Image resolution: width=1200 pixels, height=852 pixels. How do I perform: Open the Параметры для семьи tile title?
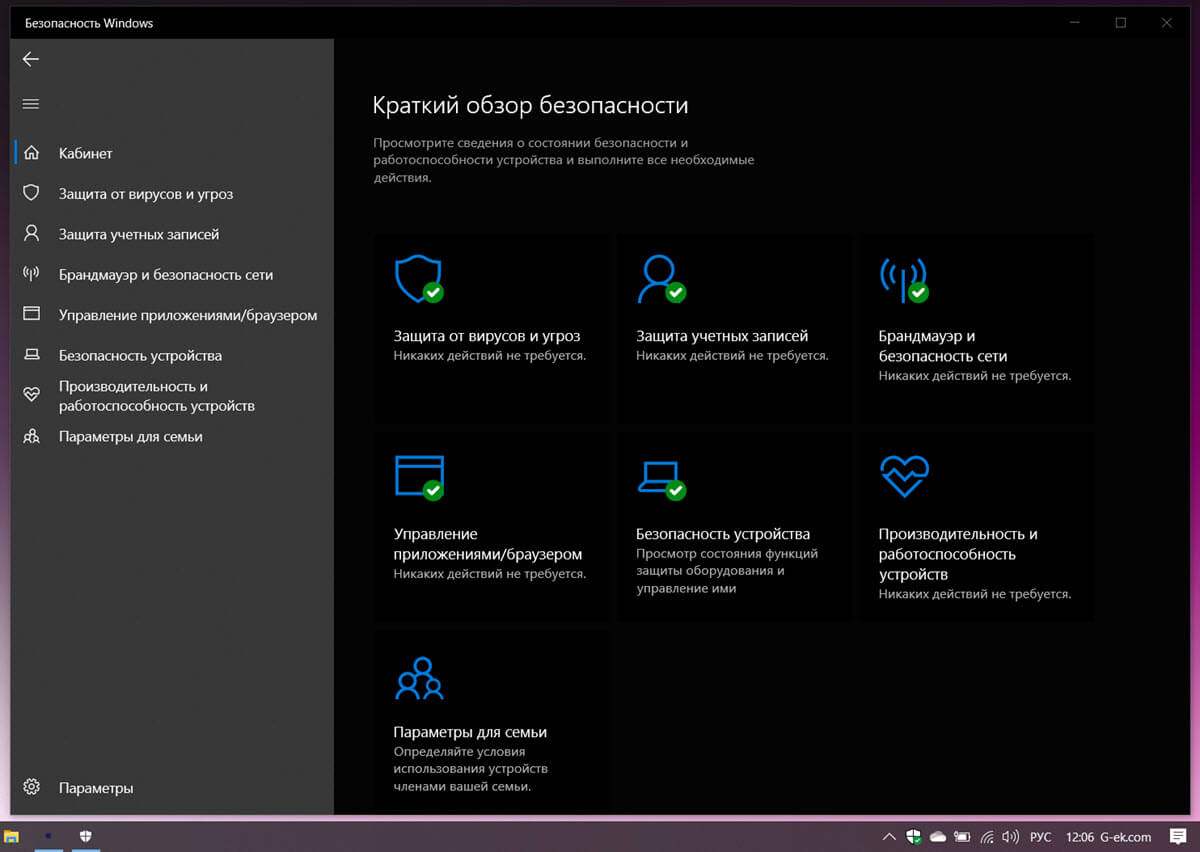(x=470, y=732)
